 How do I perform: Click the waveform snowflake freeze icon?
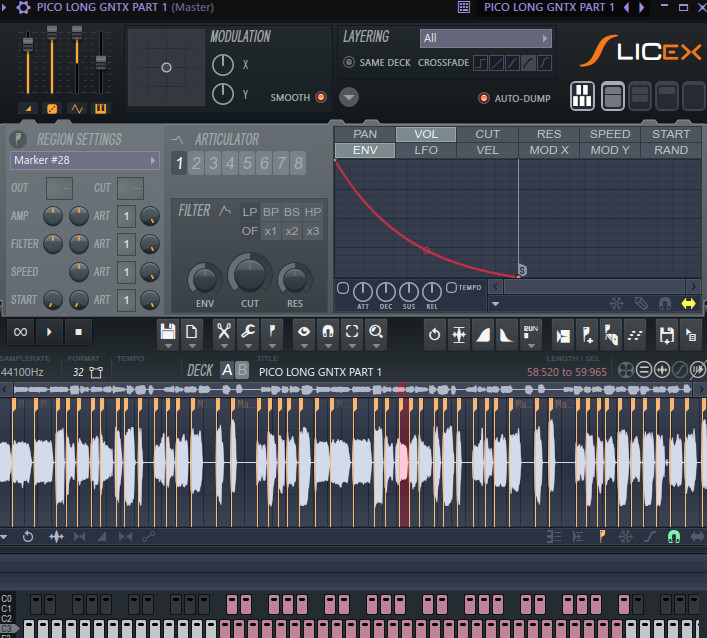(x=625, y=537)
